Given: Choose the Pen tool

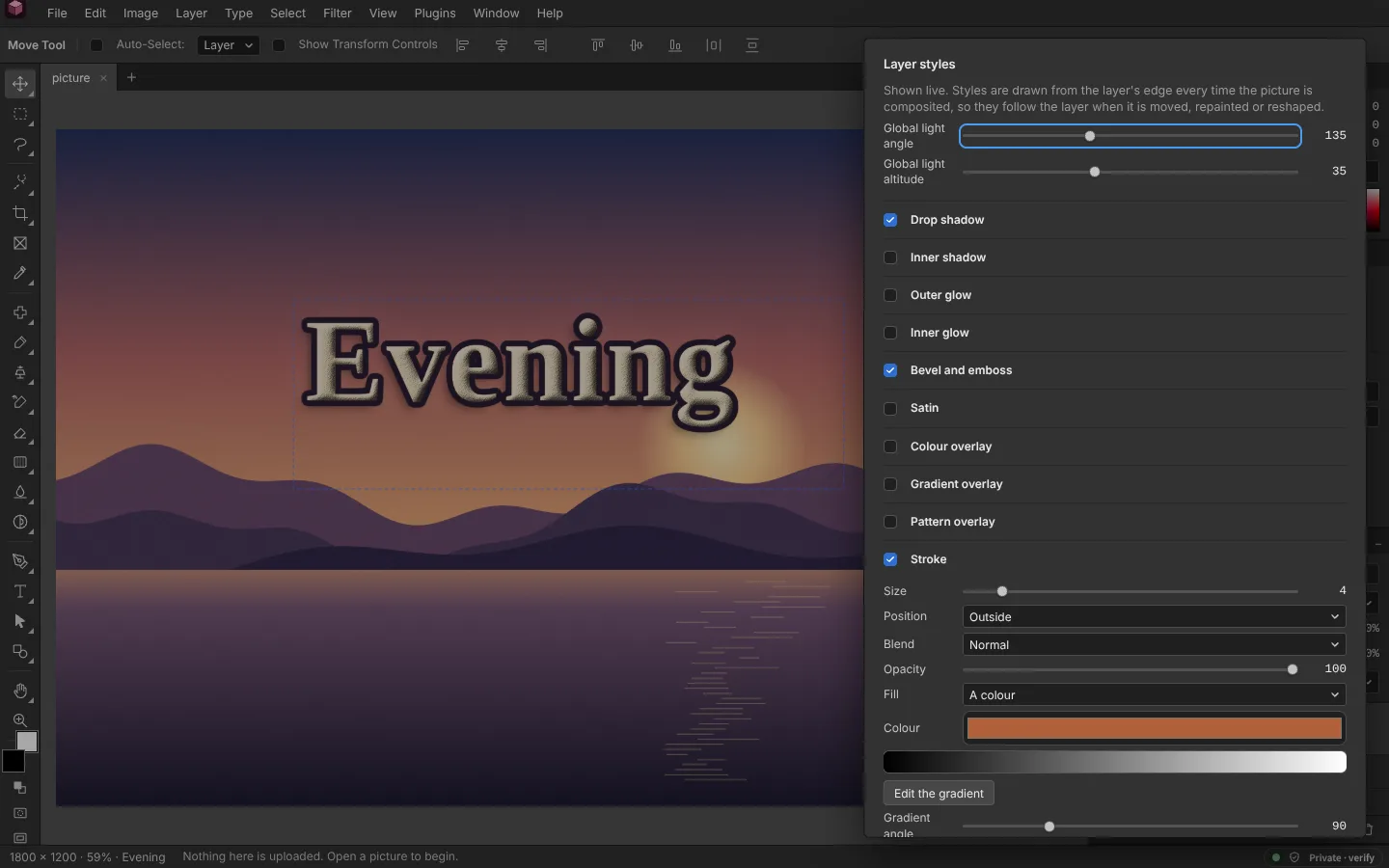Looking at the screenshot, I should pos(20,562).
